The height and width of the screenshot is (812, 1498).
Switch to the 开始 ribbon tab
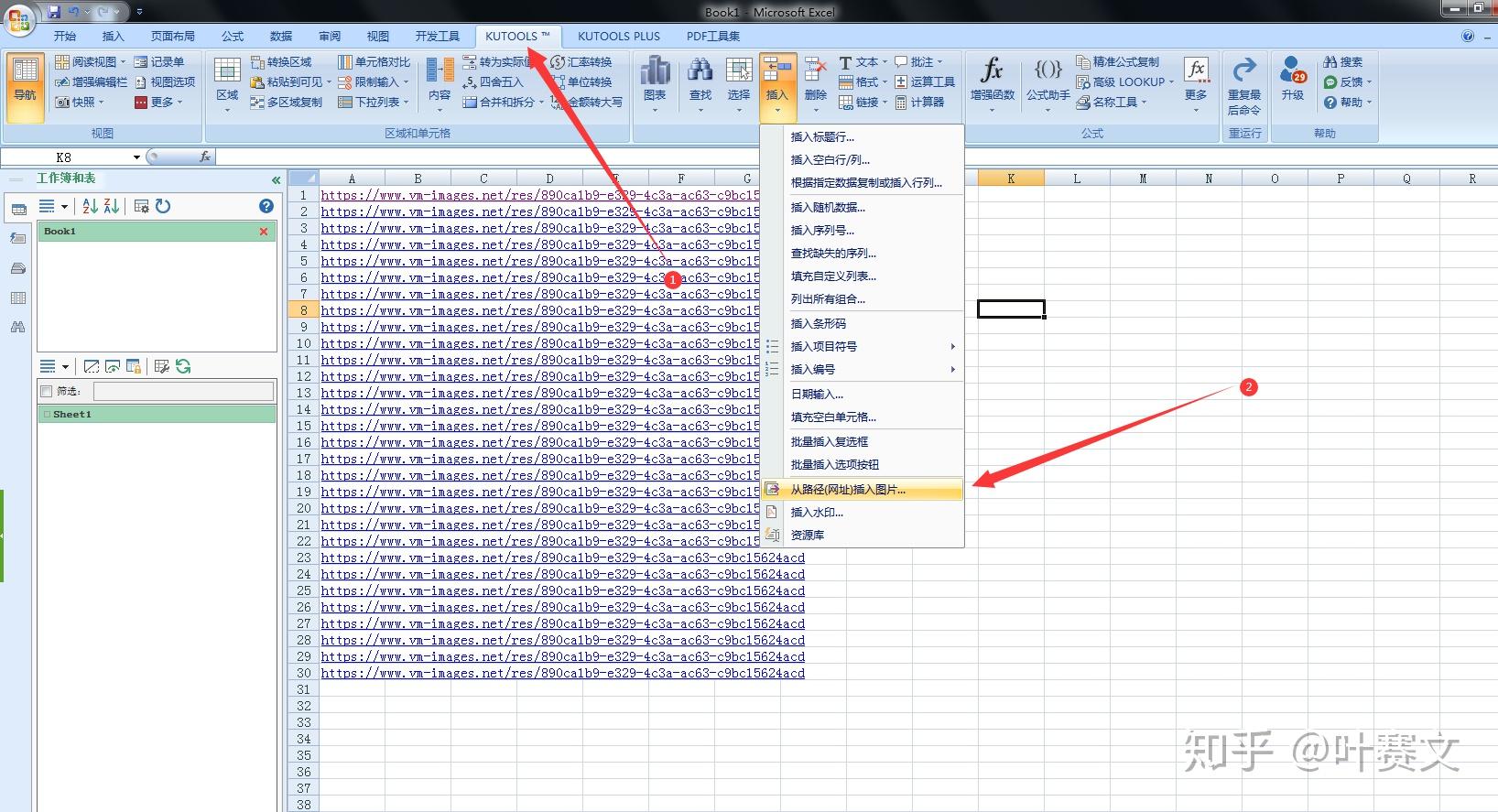[64, 36]
